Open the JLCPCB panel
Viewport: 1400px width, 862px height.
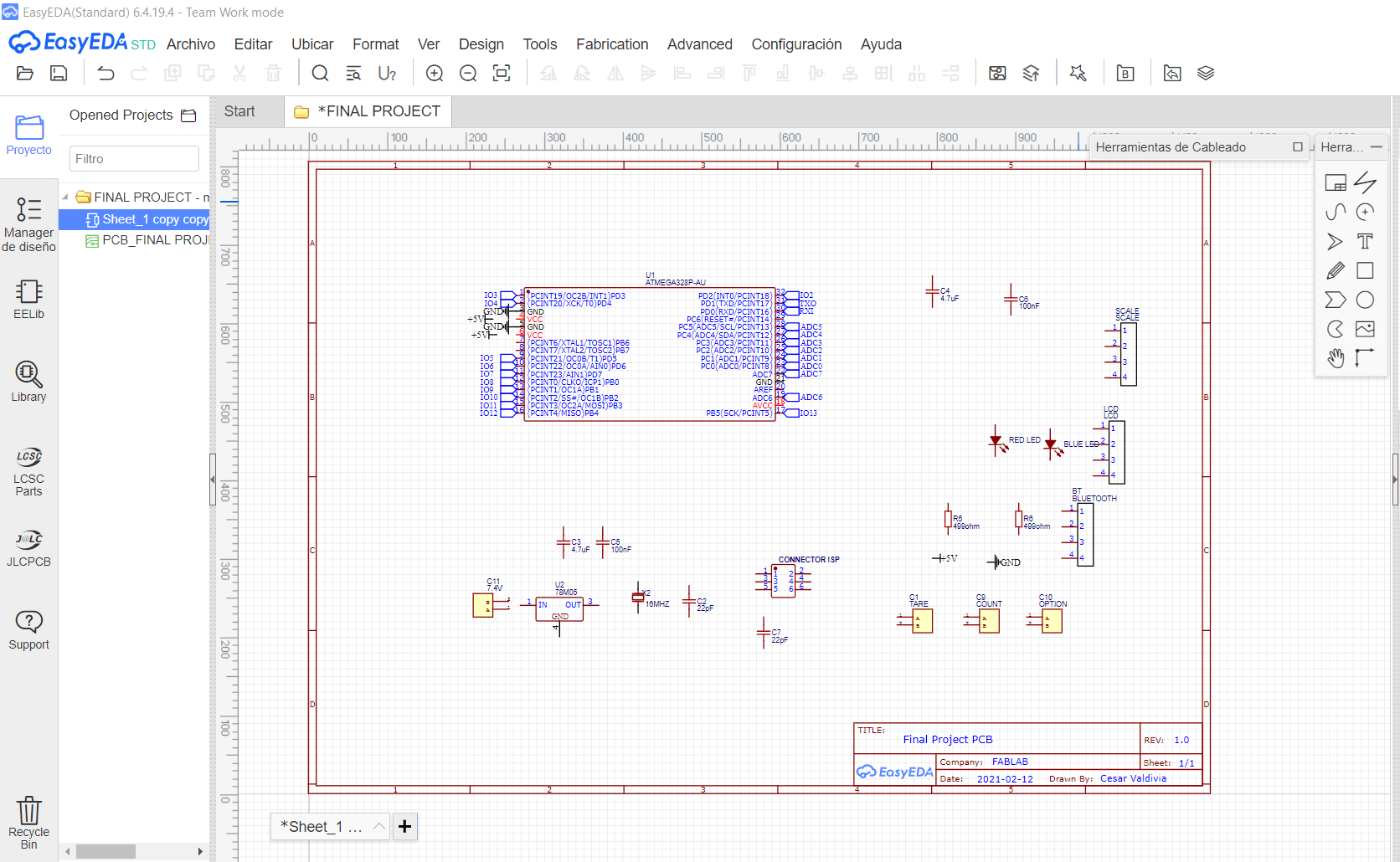[x=28, y=548]
